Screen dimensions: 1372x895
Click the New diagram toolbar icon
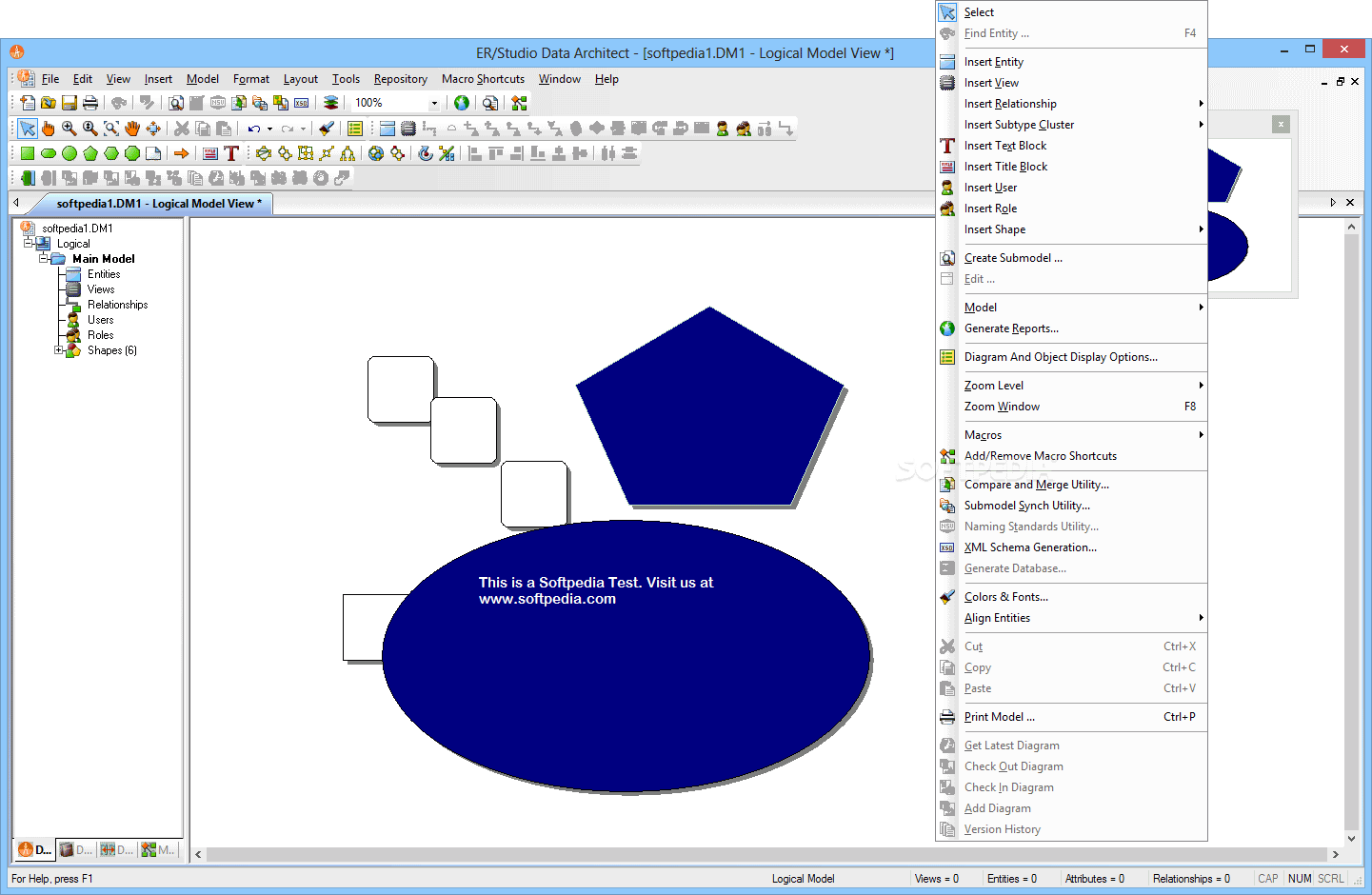[x=28, y=103]
